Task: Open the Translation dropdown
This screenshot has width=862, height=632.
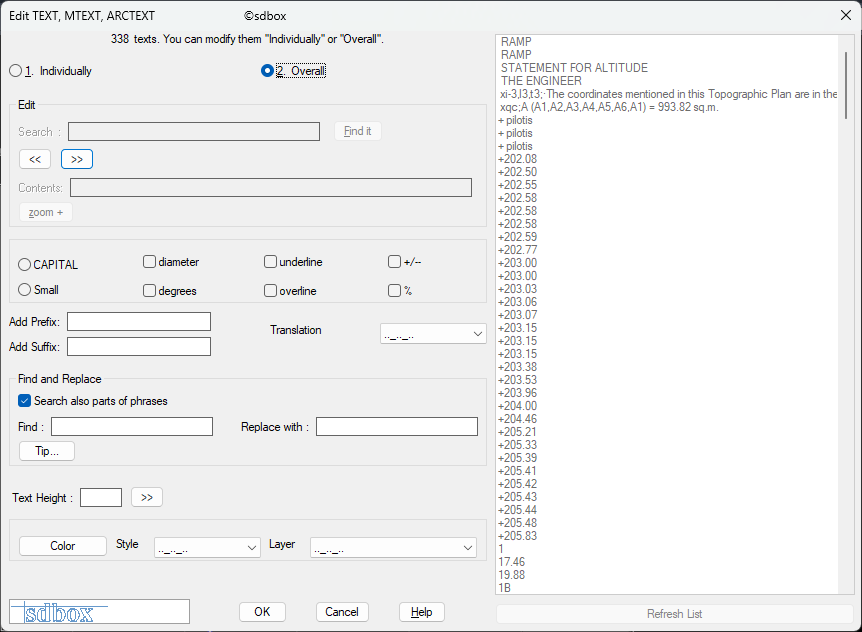Action: [433, 334]
